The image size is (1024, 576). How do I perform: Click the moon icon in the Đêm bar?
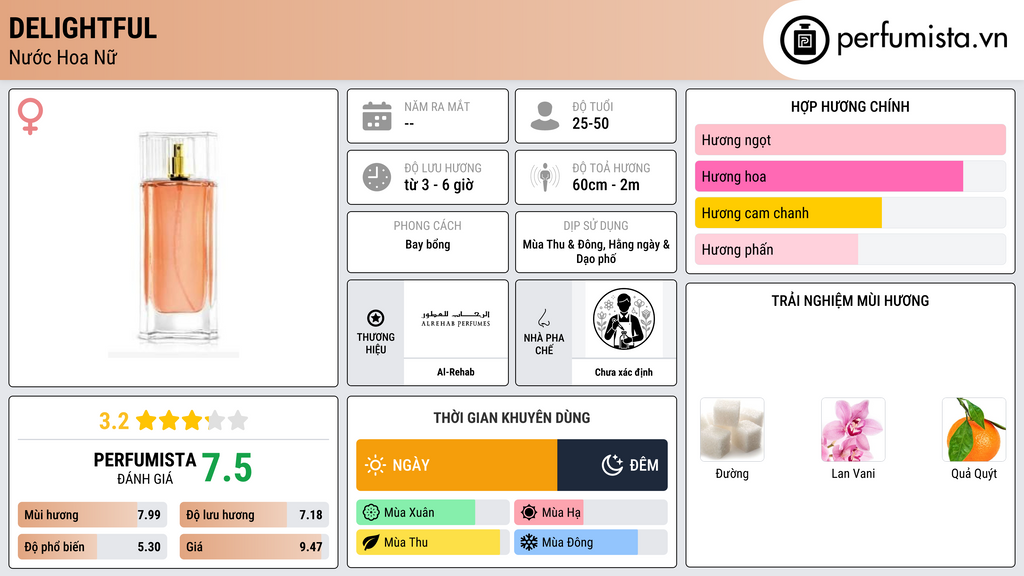pyautogui.click(x=612, y=465)
